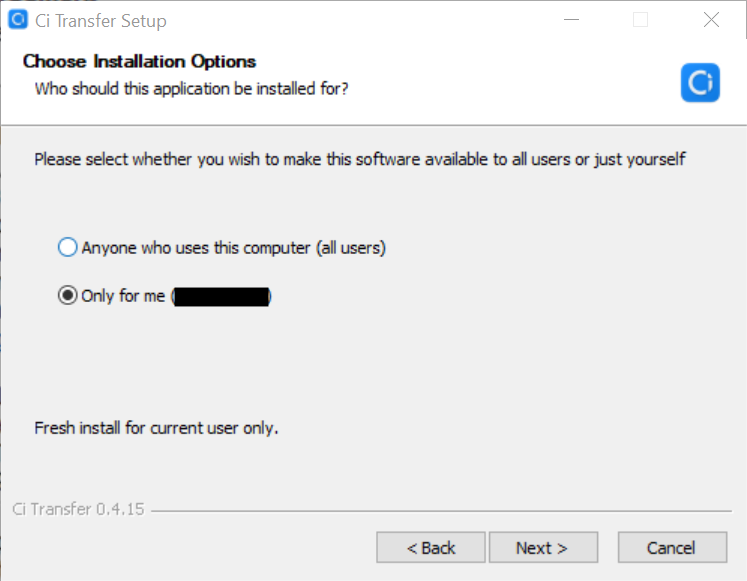Click the large blue Ci logo in header
747x581 pixels.
700,82
